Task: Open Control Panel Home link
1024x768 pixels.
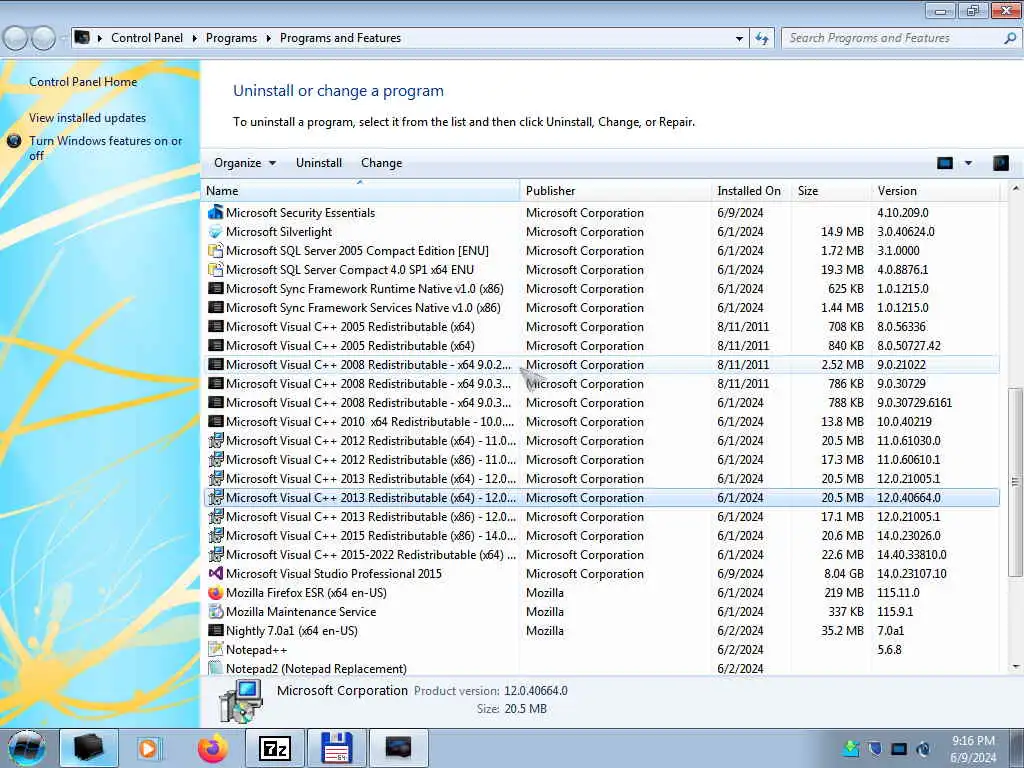Action: (x=83, y=82)
